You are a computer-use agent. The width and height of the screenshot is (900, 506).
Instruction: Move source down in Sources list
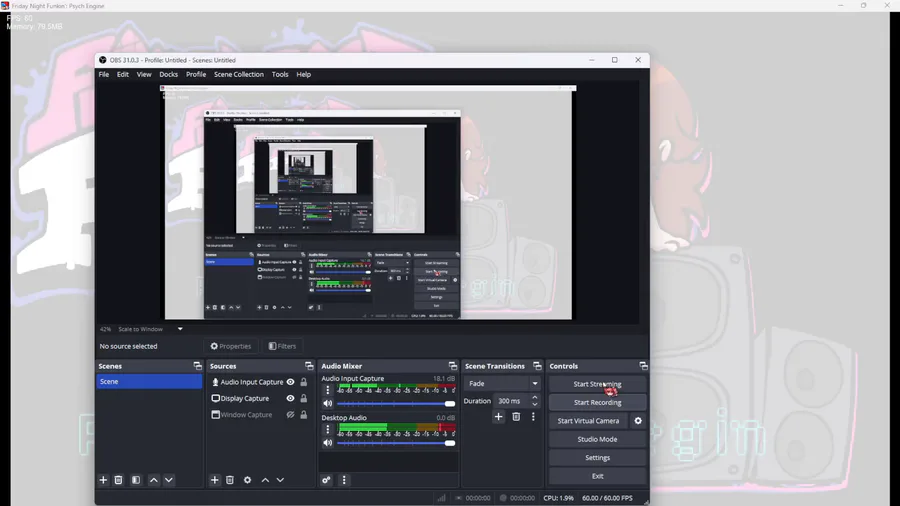coord(280,480)
